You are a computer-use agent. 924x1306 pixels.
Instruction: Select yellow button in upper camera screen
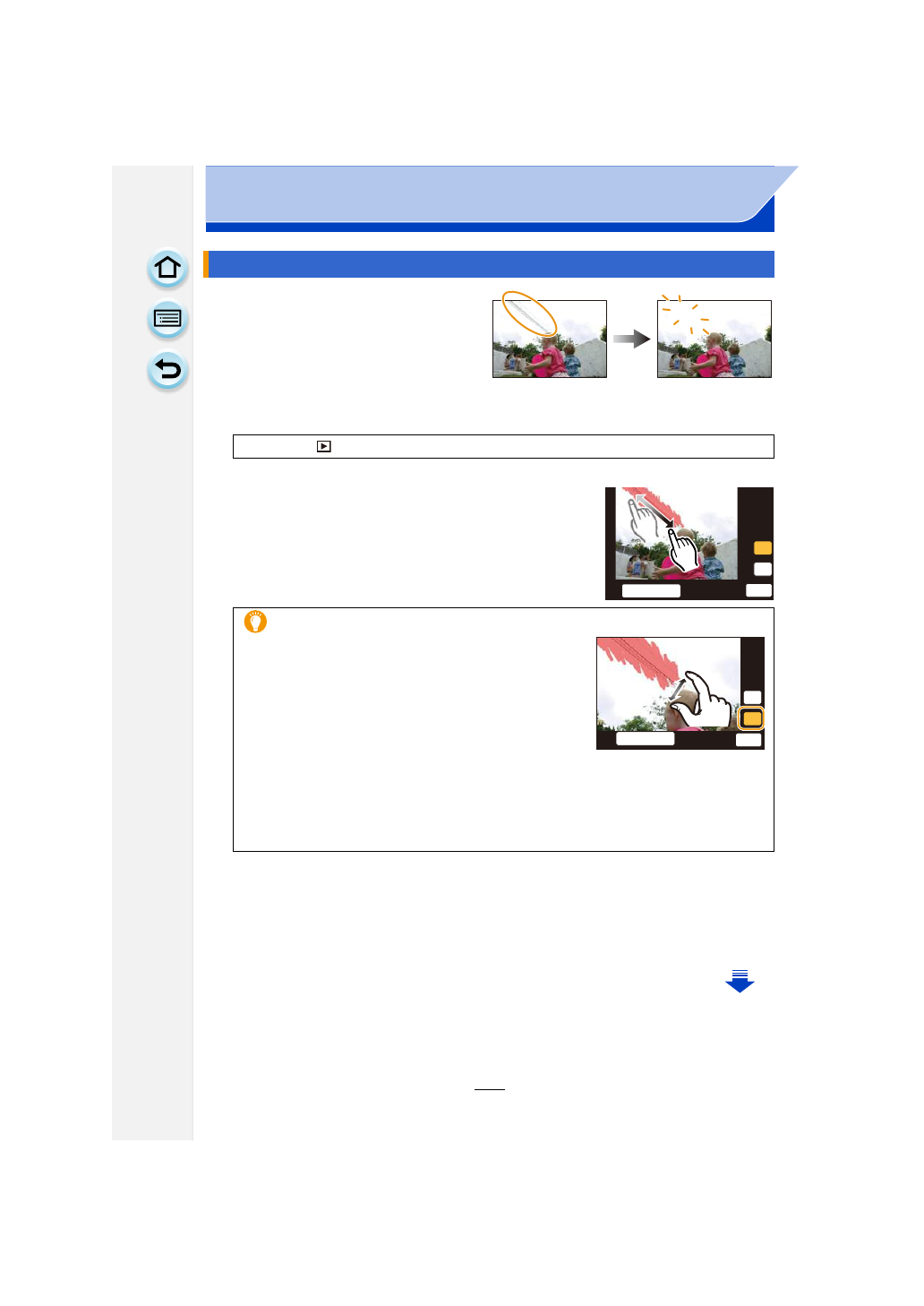click(763, 547)
